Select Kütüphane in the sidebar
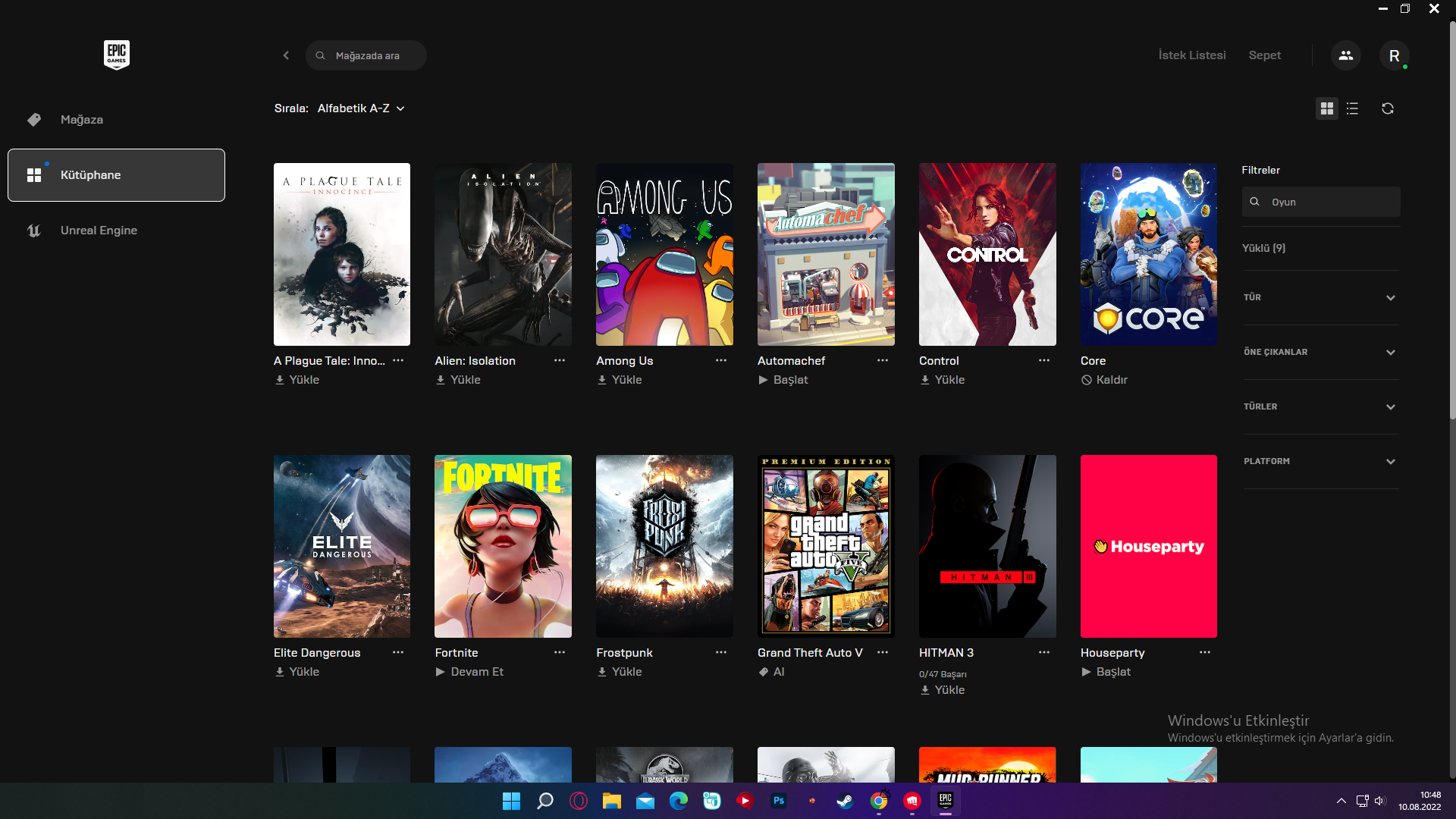Viewport: 1456px width, 819px height. [x=116, y=175]
